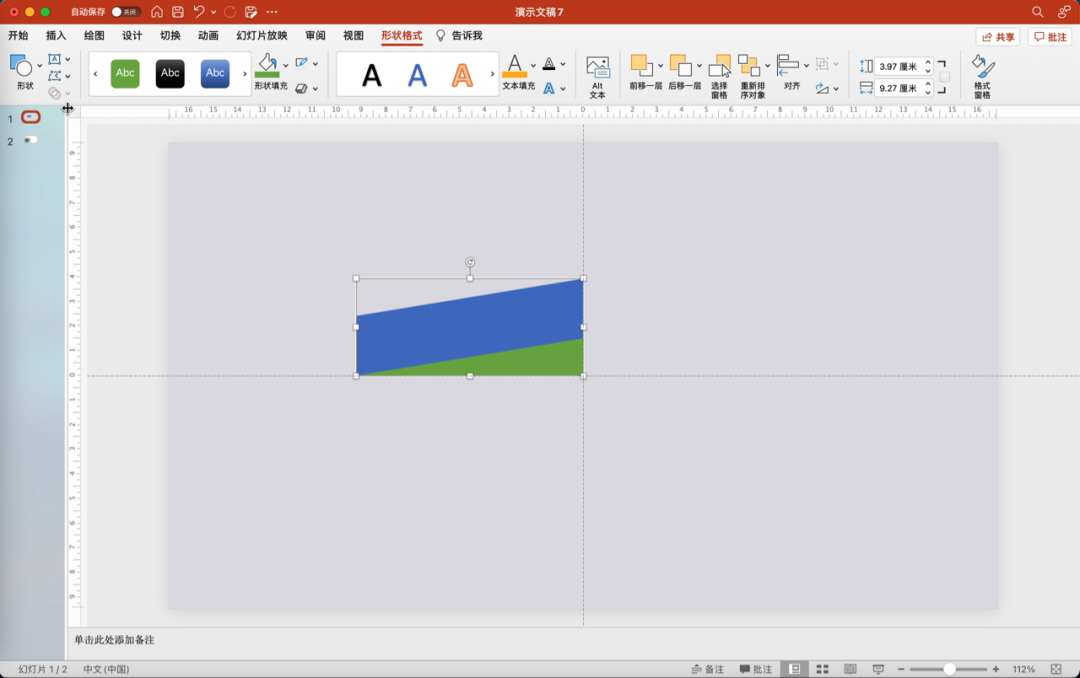1080x678 pixels.
Task: Click the Save disk icon
Action: click(x=178, y=12)
